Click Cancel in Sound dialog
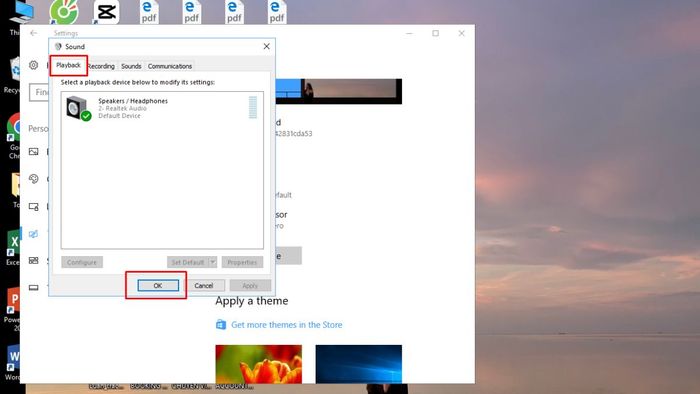This screenshot has height=394, width=700. point(204,286)
